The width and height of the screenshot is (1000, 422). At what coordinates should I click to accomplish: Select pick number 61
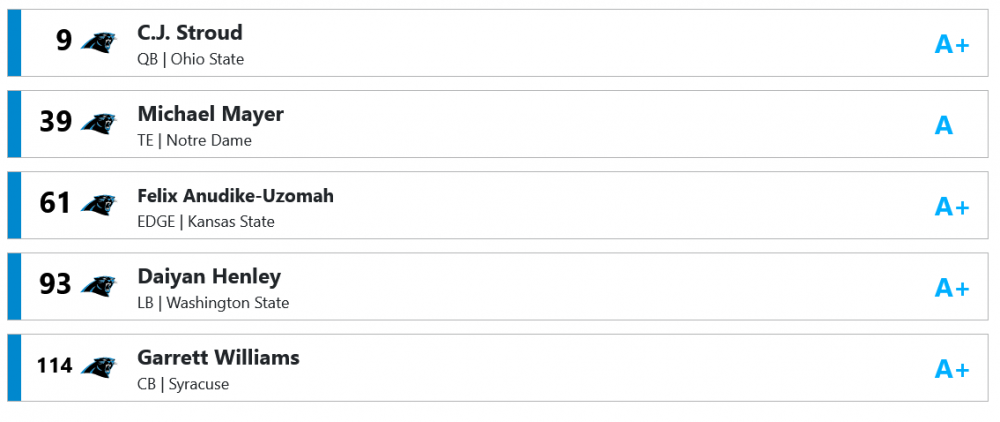click(x=55, y=204)
